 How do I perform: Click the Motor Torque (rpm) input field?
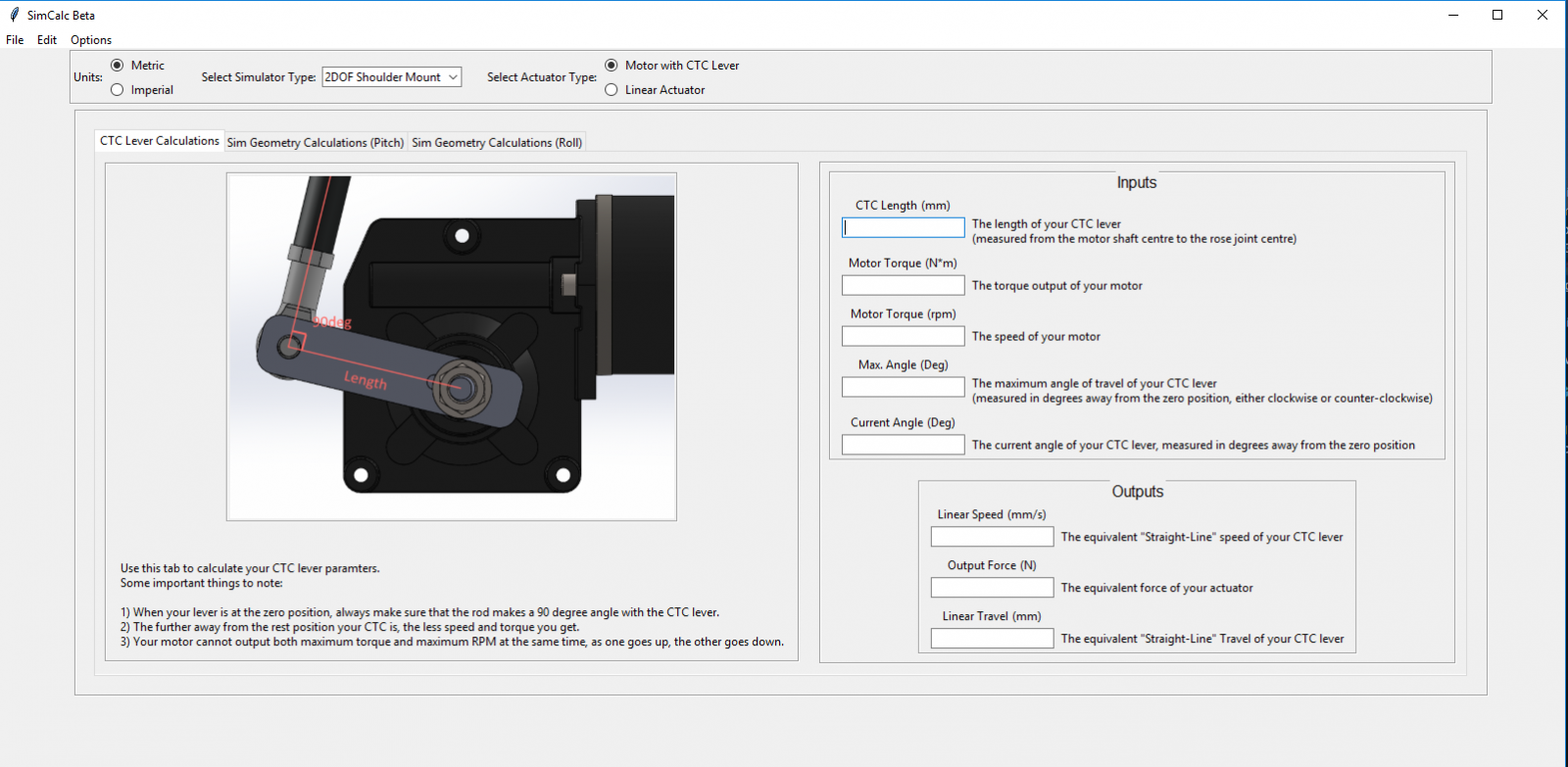(x=904, y=336)
